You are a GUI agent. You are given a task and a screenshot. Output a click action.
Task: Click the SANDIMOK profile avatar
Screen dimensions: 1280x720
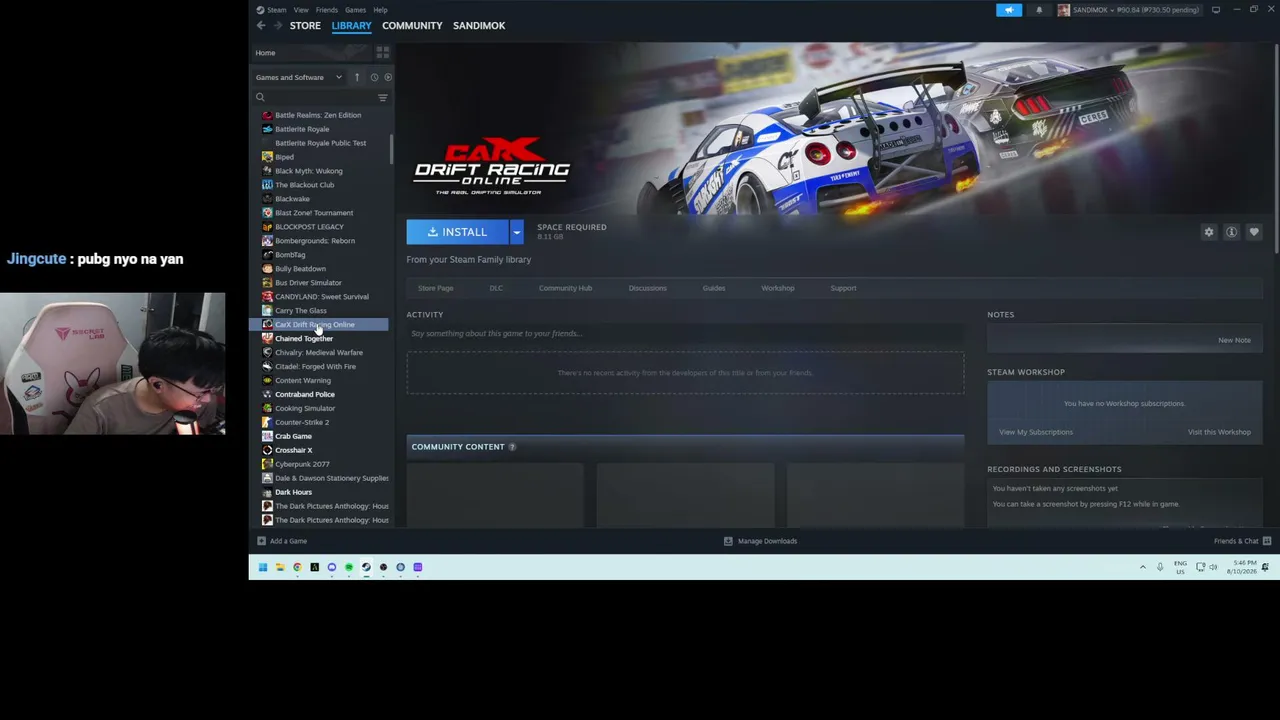(1063, 10)
